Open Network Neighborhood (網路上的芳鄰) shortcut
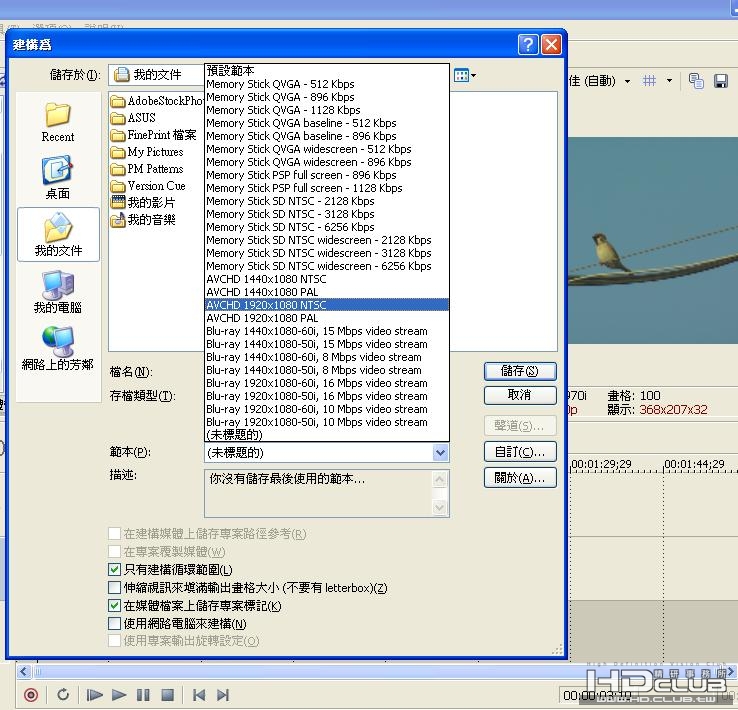This screenshot has height=710, width=738. tap(58, 349)
